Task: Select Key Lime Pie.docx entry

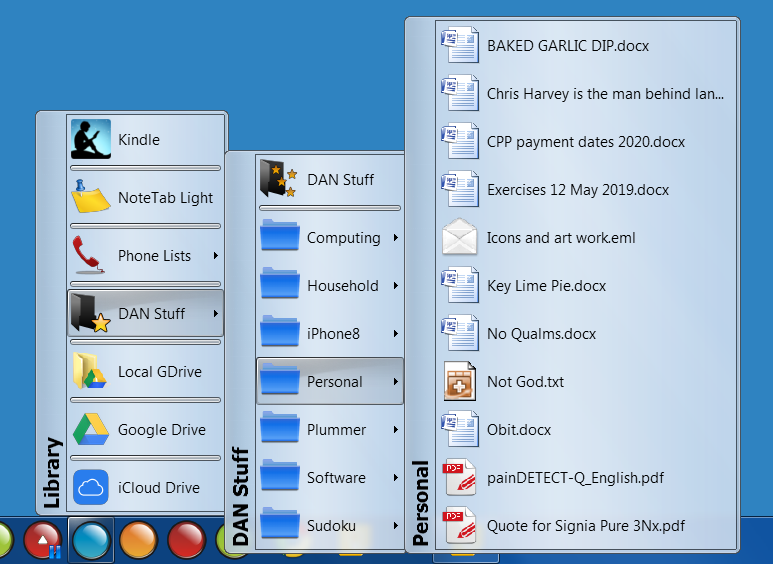Action: pyautogui.click(x=546, y=286)
